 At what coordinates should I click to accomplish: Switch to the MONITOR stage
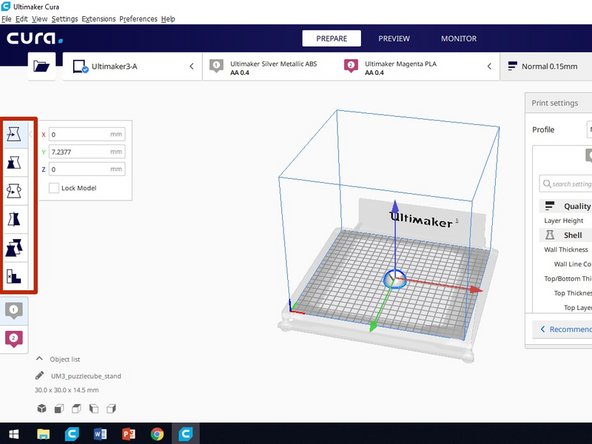tap(459, 39)
